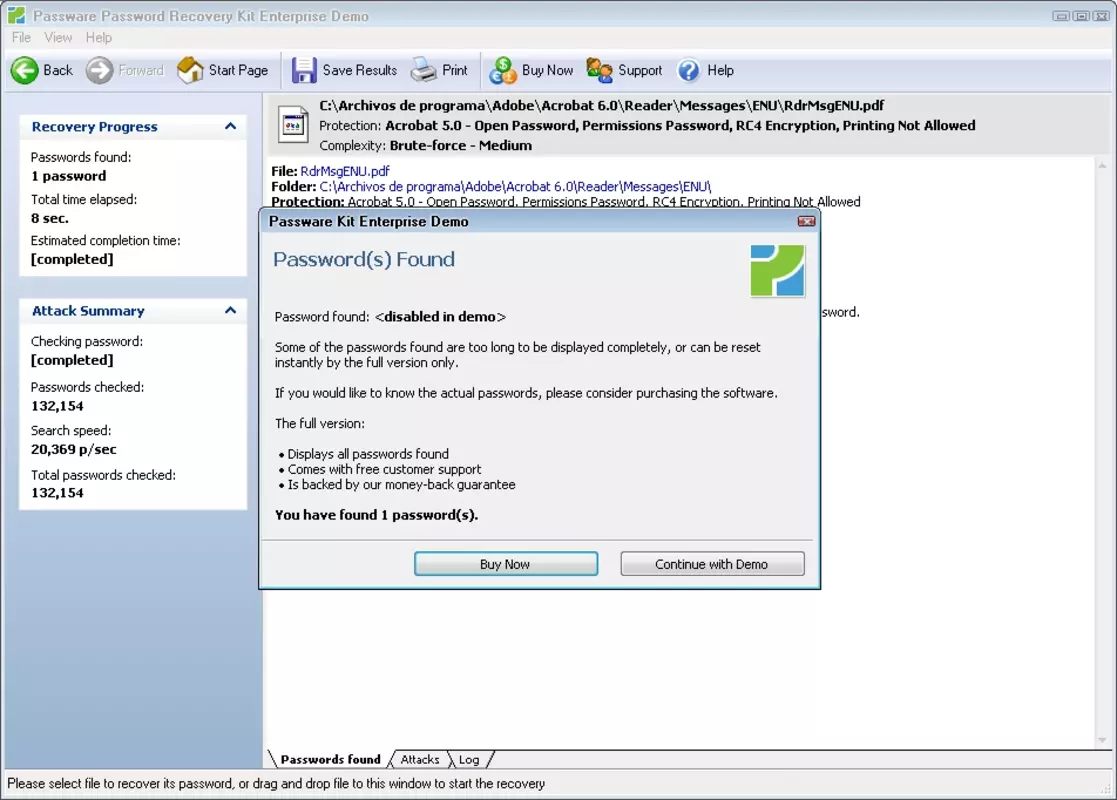
Task: Collapse the Attack Summary panel
Action: pos(230,311)
